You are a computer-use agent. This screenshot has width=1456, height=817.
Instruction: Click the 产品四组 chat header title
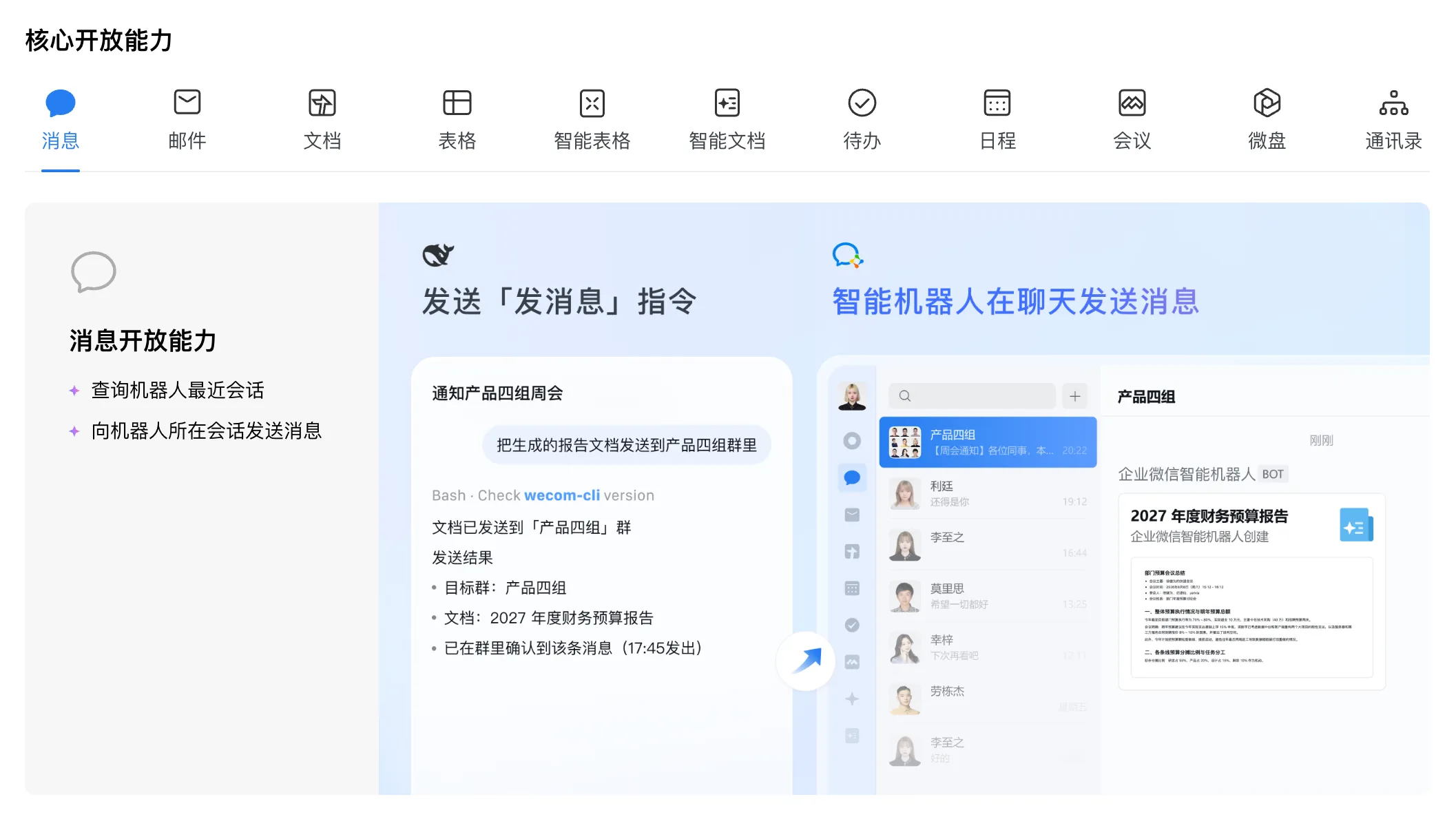click(x=1146, y=397)
